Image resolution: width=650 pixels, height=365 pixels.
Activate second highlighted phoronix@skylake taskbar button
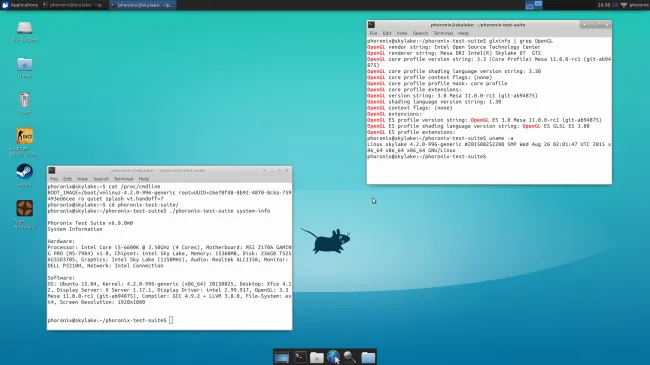pos(143,5)
